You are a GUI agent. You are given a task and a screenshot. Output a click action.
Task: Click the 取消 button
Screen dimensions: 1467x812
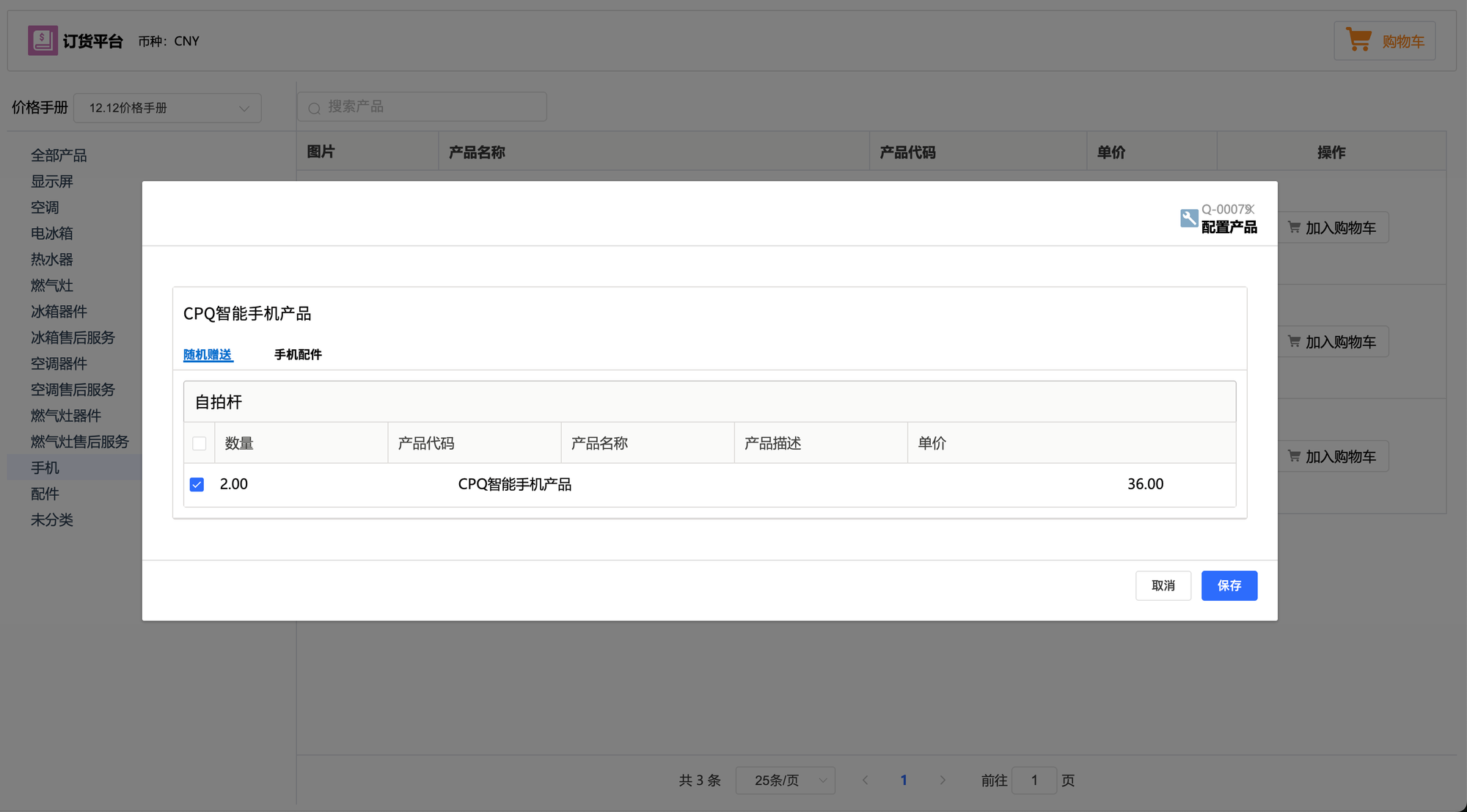1163,585
